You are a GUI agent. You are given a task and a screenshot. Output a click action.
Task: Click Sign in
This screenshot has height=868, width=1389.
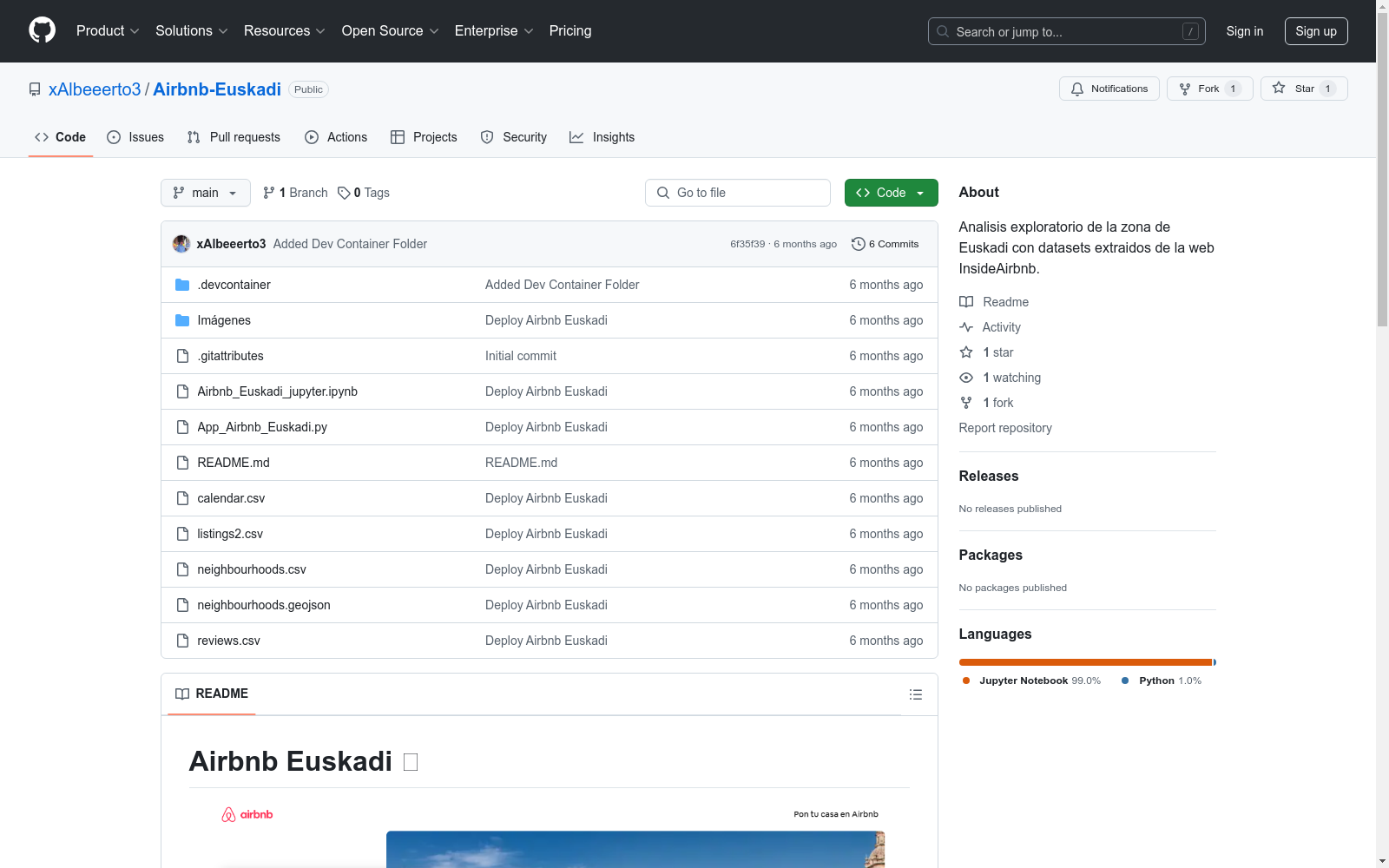[1245, 31]
